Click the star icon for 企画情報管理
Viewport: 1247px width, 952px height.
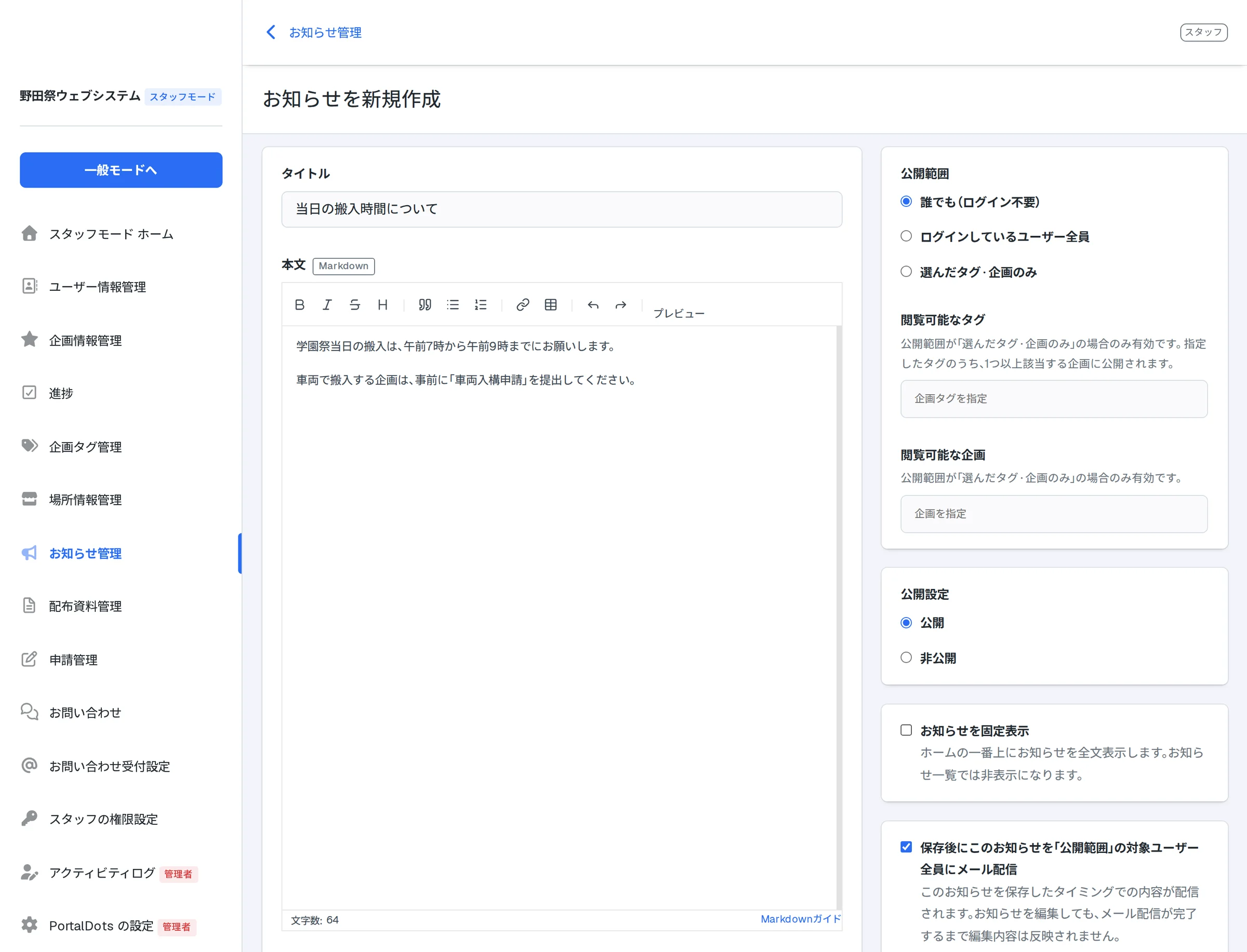[30, 340]
